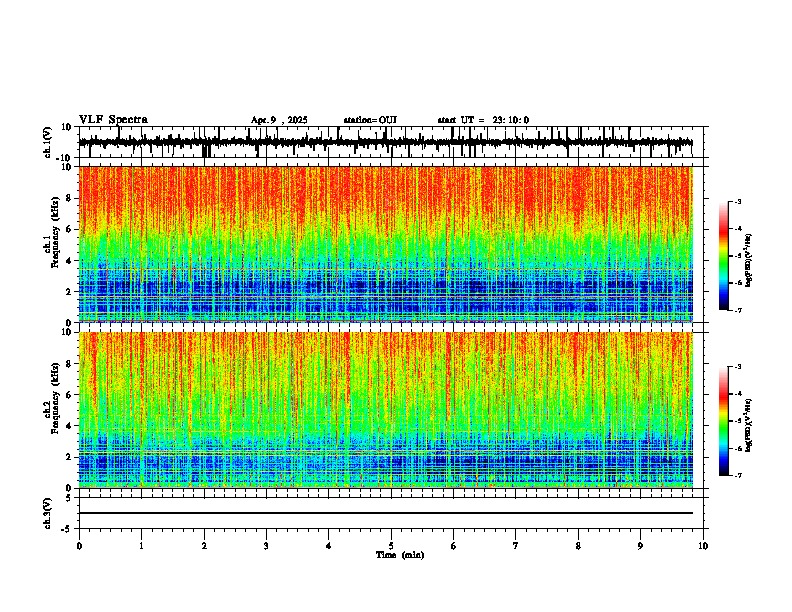792x612 pixels.
Task: Click the ch.2 colorbar log(PSD) unit label
Action: pos(749,426)
